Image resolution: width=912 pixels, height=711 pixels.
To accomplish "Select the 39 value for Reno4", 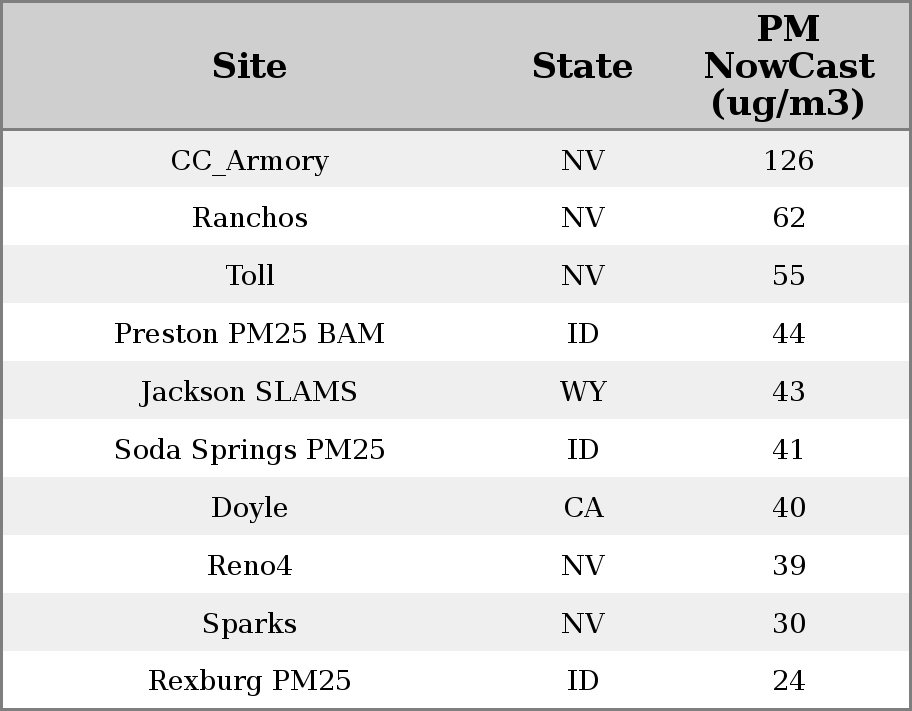I will point(788,565).
